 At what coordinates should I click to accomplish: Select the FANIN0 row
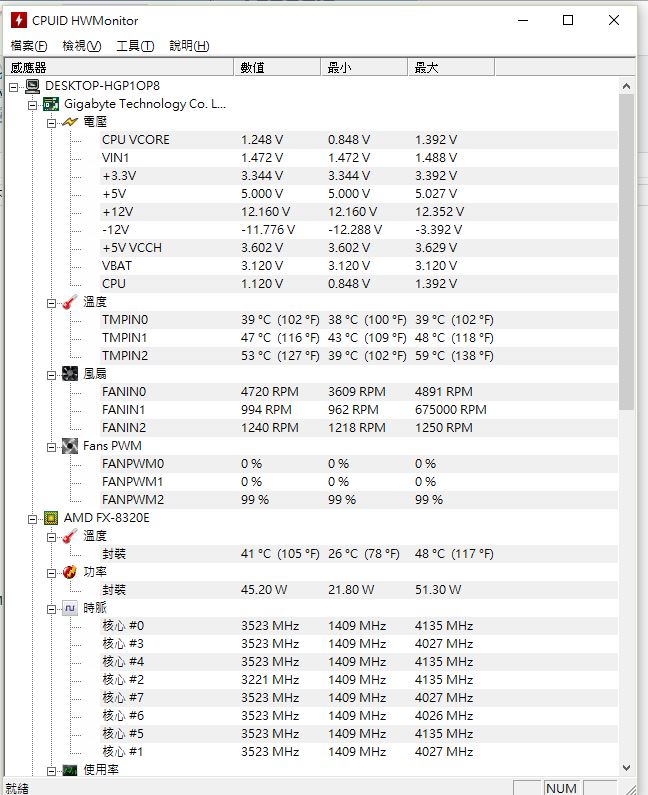[358, 392]
